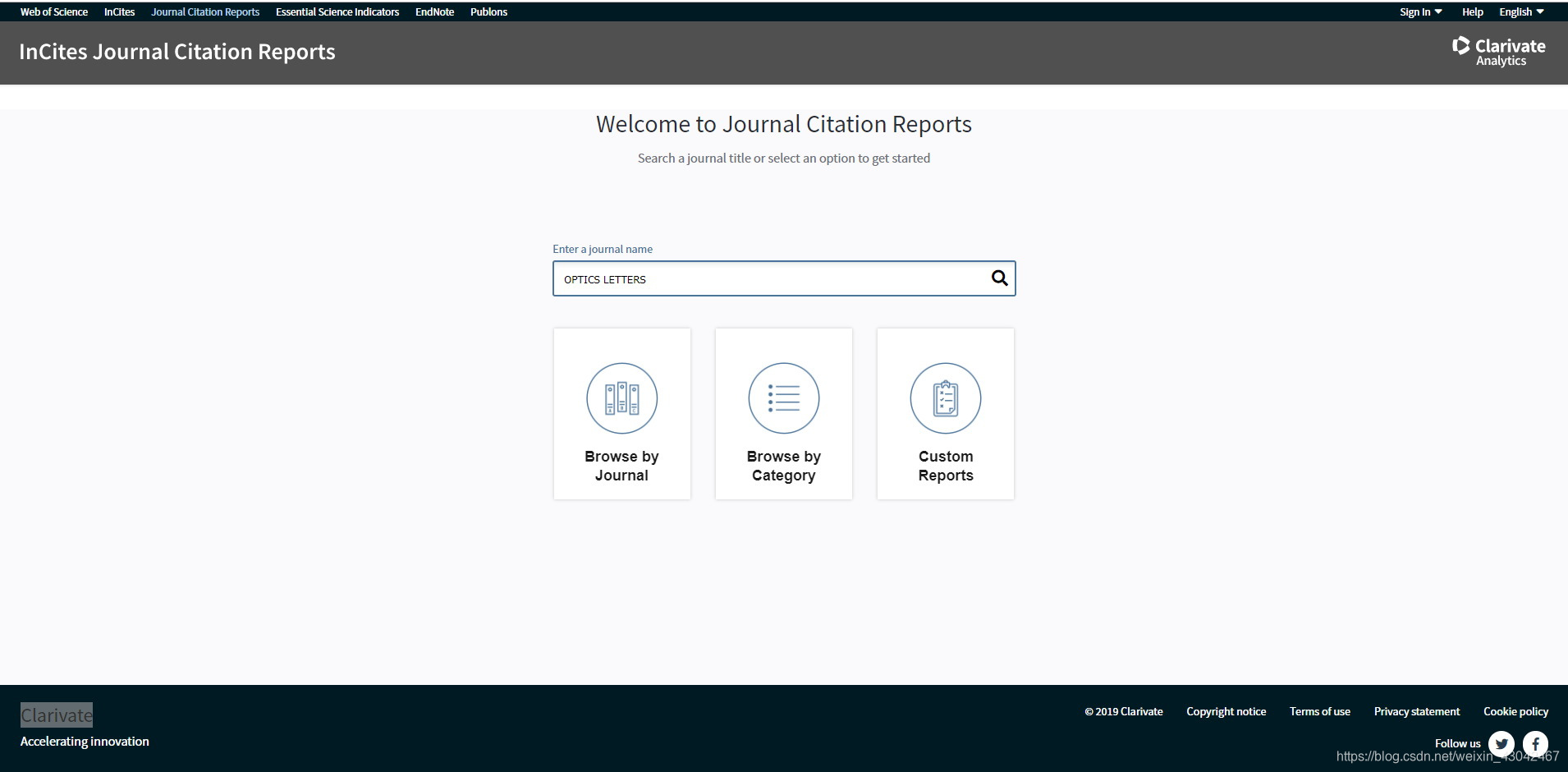This screenshot has width=1568, height=772.
Task: Click the Accelerating innovation tagline
Action: coord(85,741)
